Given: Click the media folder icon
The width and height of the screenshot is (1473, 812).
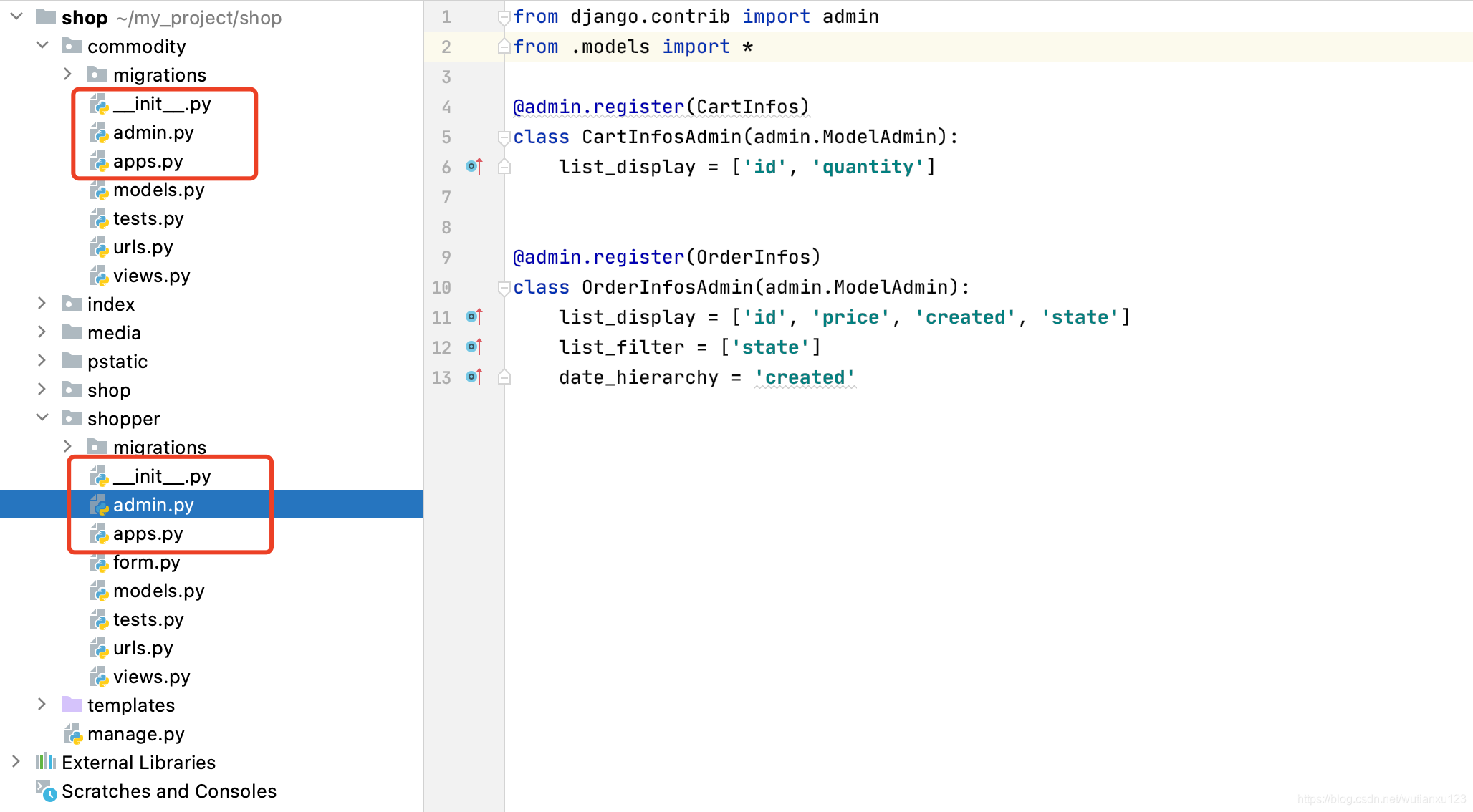Looking at the screenshot, I should click(x=72, y=332).
